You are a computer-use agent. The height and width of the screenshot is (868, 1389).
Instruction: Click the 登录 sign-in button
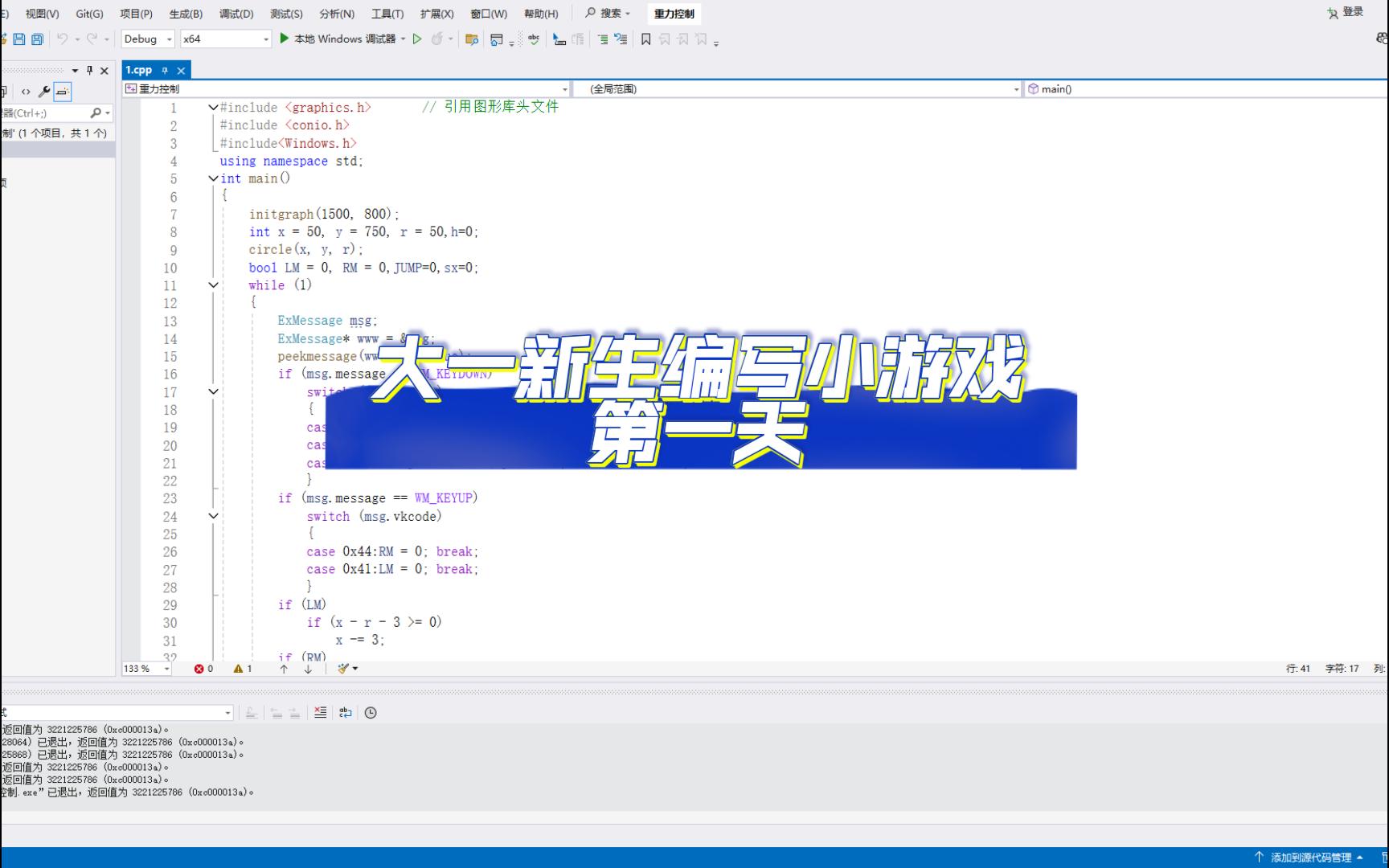[1346, 12]
